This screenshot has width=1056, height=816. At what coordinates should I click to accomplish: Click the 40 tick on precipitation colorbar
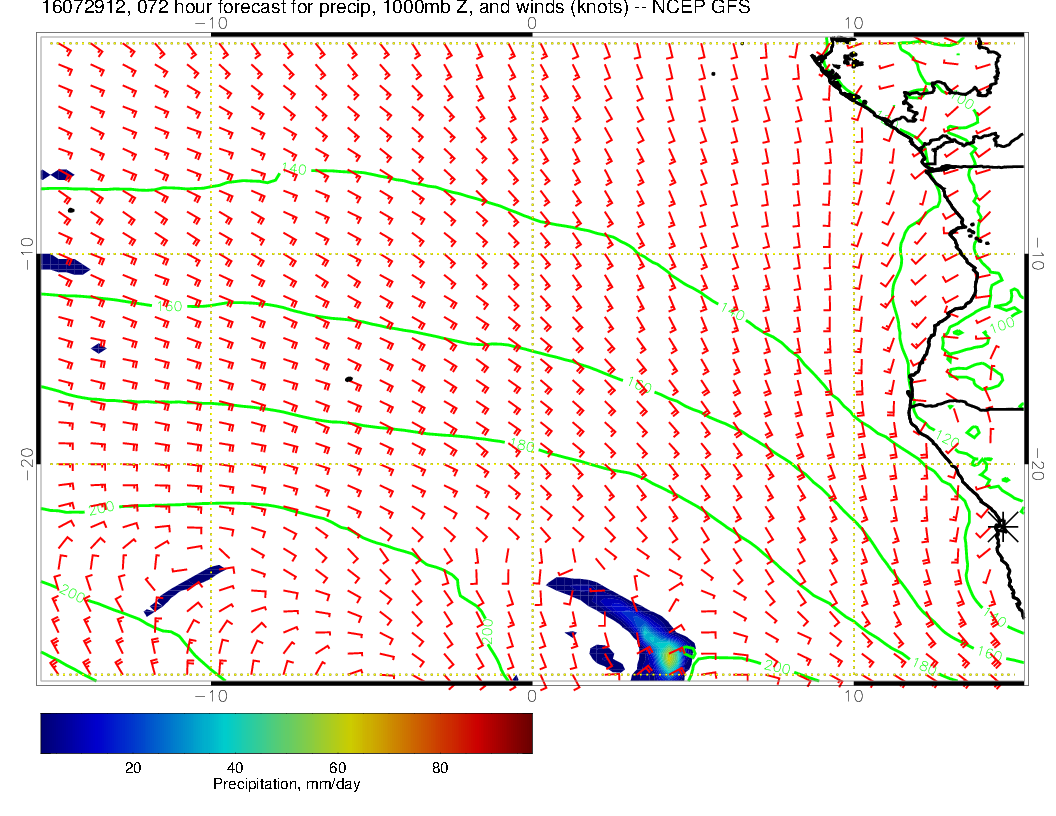(234, 768)
